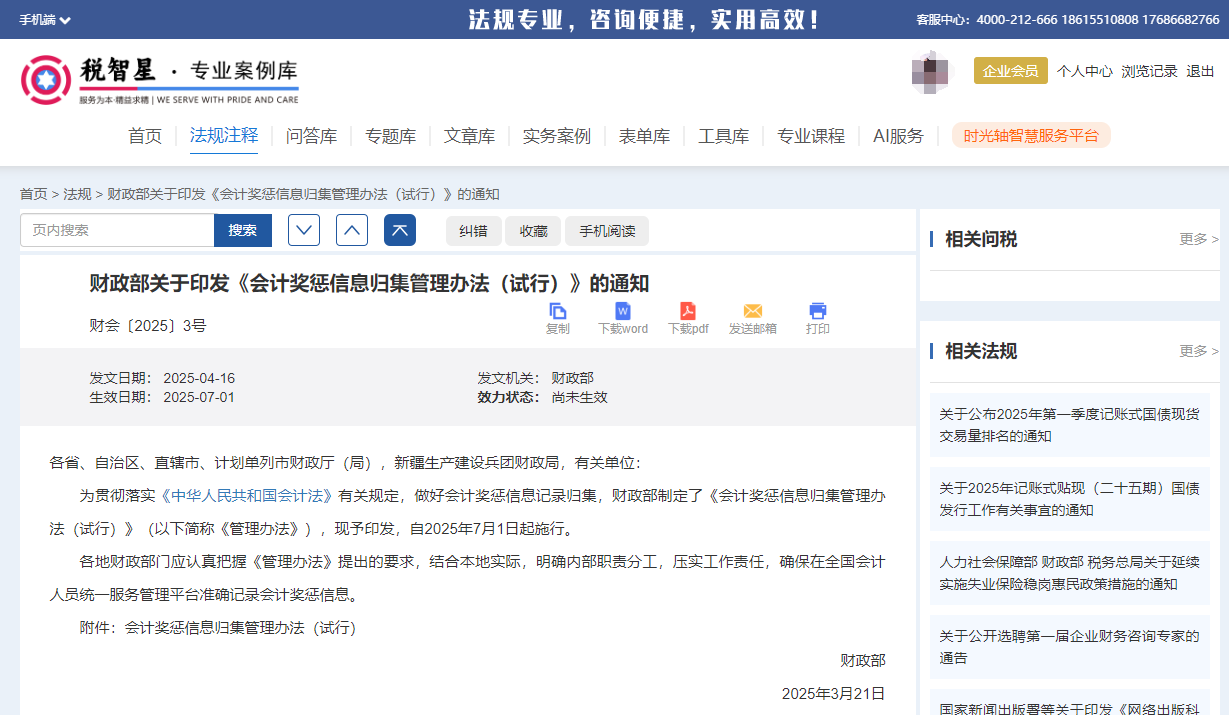Open 个人中心

[x=1085, y=71]
